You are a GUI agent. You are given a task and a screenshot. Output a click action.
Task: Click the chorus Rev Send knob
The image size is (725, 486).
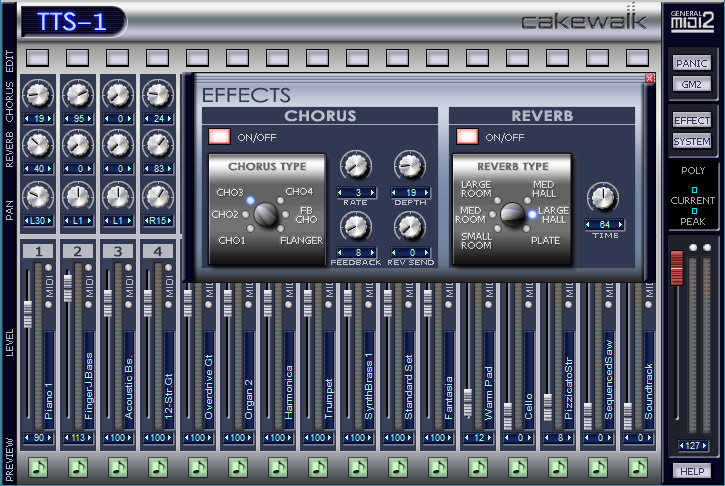(x=410, y=227)
